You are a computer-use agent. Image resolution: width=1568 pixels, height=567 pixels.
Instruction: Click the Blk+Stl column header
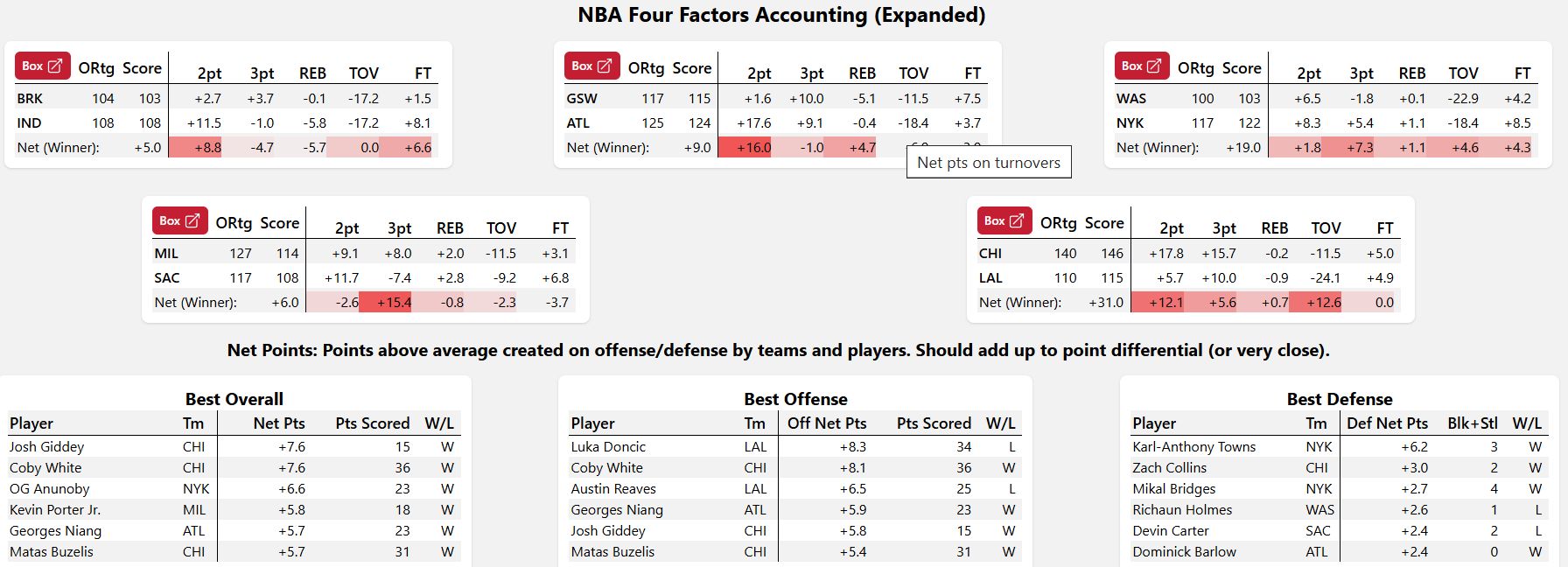click(x=1473, y=423)
